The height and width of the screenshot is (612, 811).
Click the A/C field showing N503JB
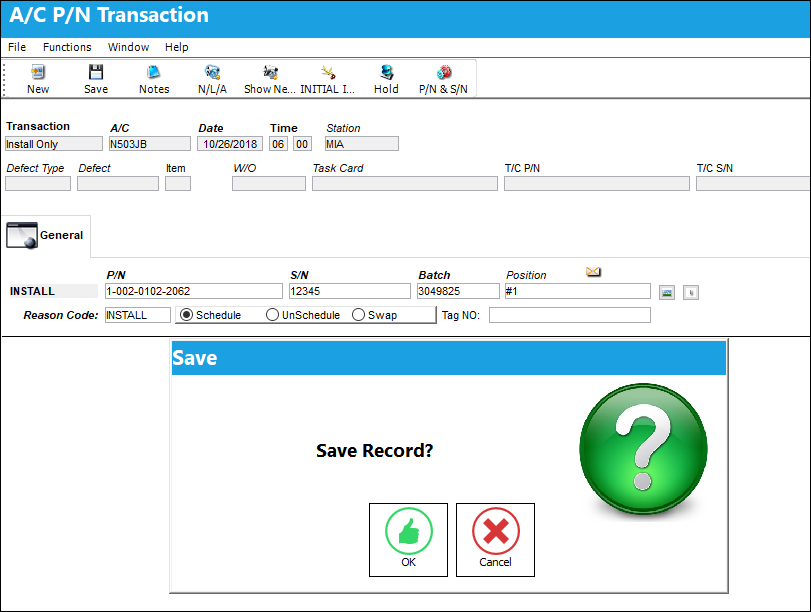149,144
